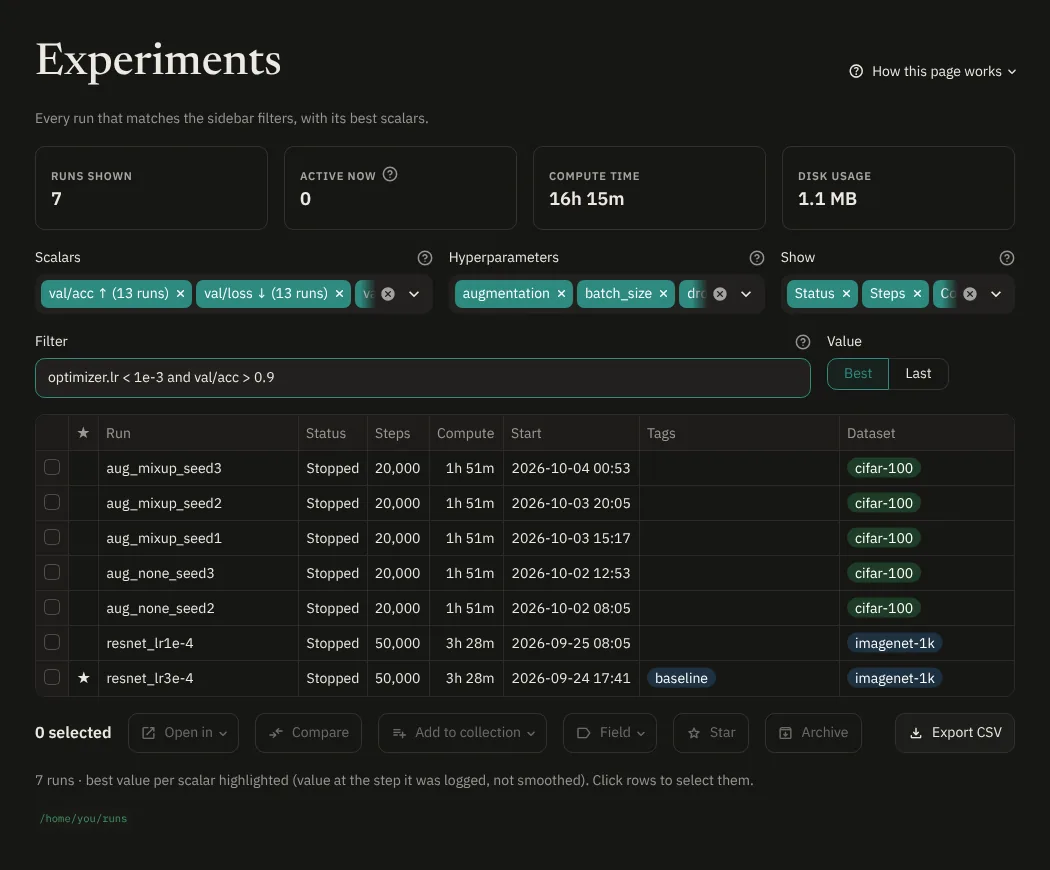Expand the Hyperparameters dropdown chevron
This screenshot has width=1050, height=870.
[x=746, y=294]
